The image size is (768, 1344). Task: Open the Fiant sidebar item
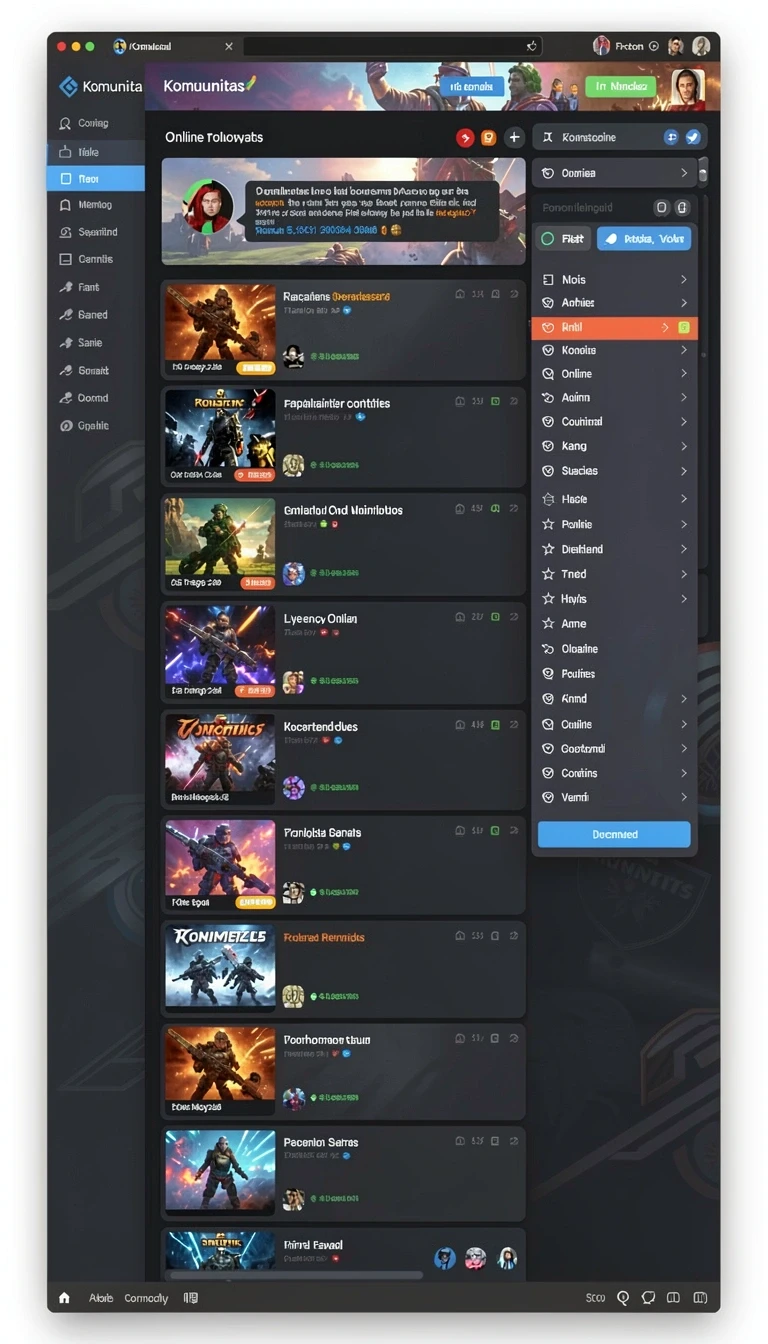click(x=89, y=287)
